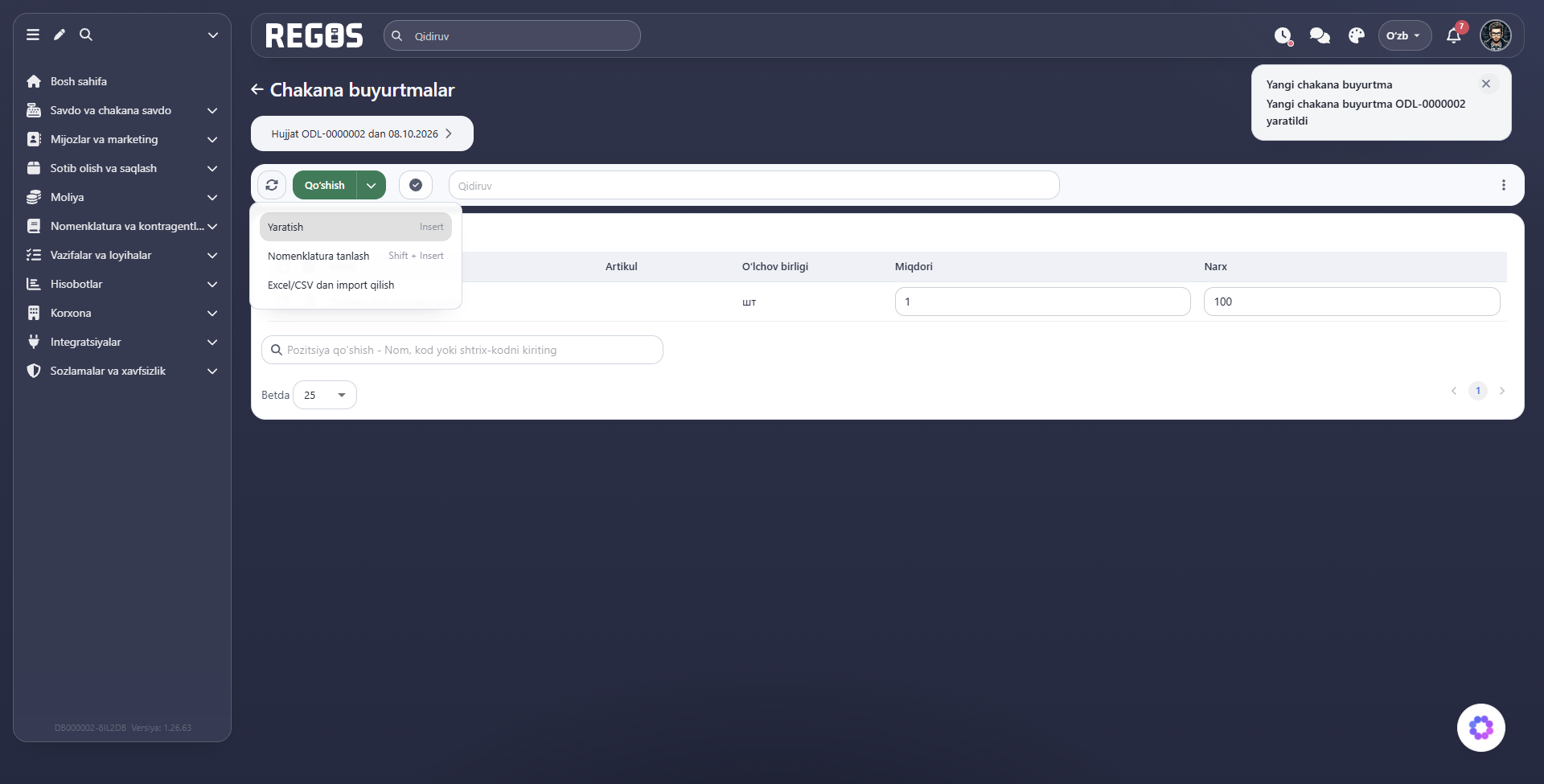Expand Vazifalar va loyihalar section

[x=122, y=255]
